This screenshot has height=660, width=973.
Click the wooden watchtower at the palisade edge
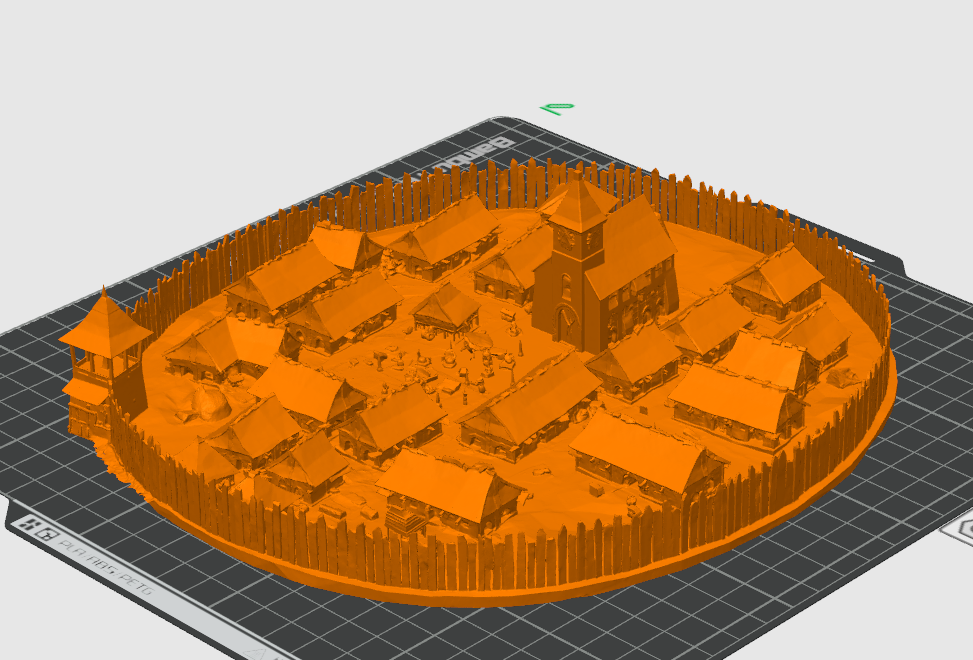point(104,363)
